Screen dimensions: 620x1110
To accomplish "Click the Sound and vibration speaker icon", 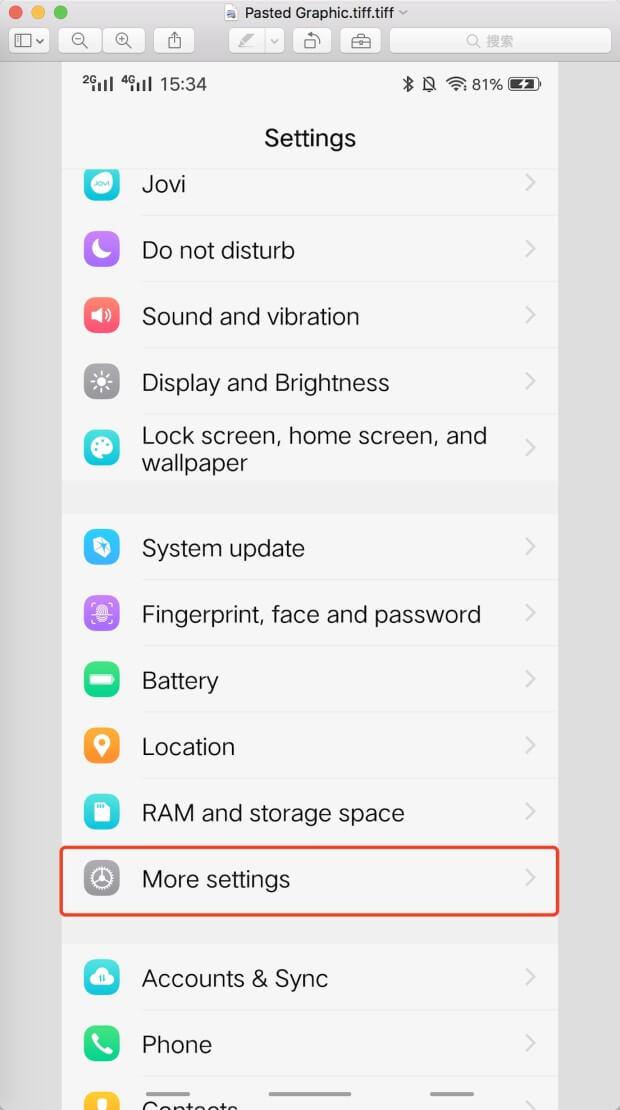I will pyautogui.click(x=102, y=316).
